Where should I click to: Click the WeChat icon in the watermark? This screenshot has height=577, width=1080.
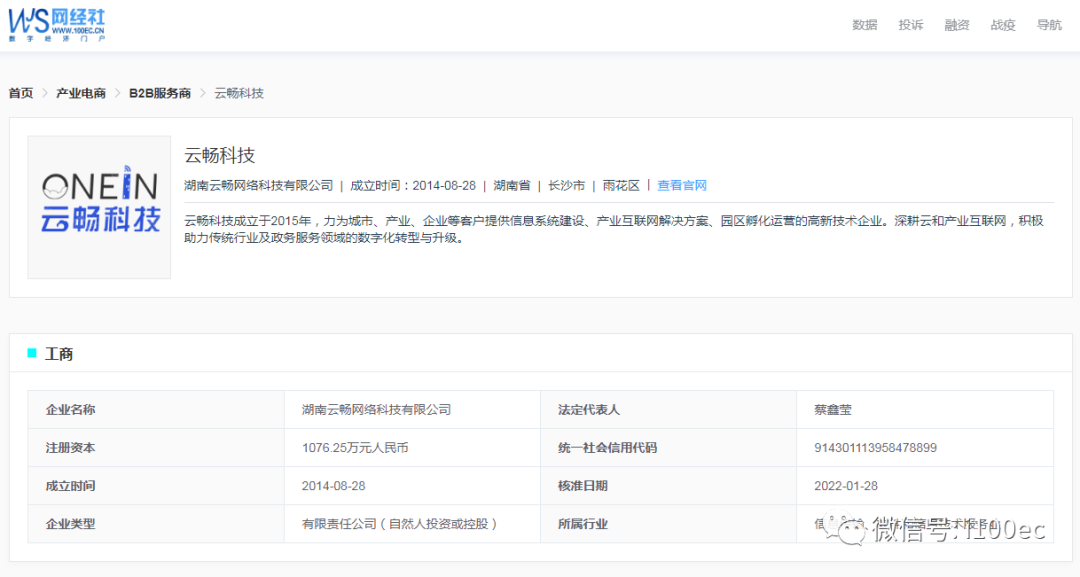click(x=852, y=530)
